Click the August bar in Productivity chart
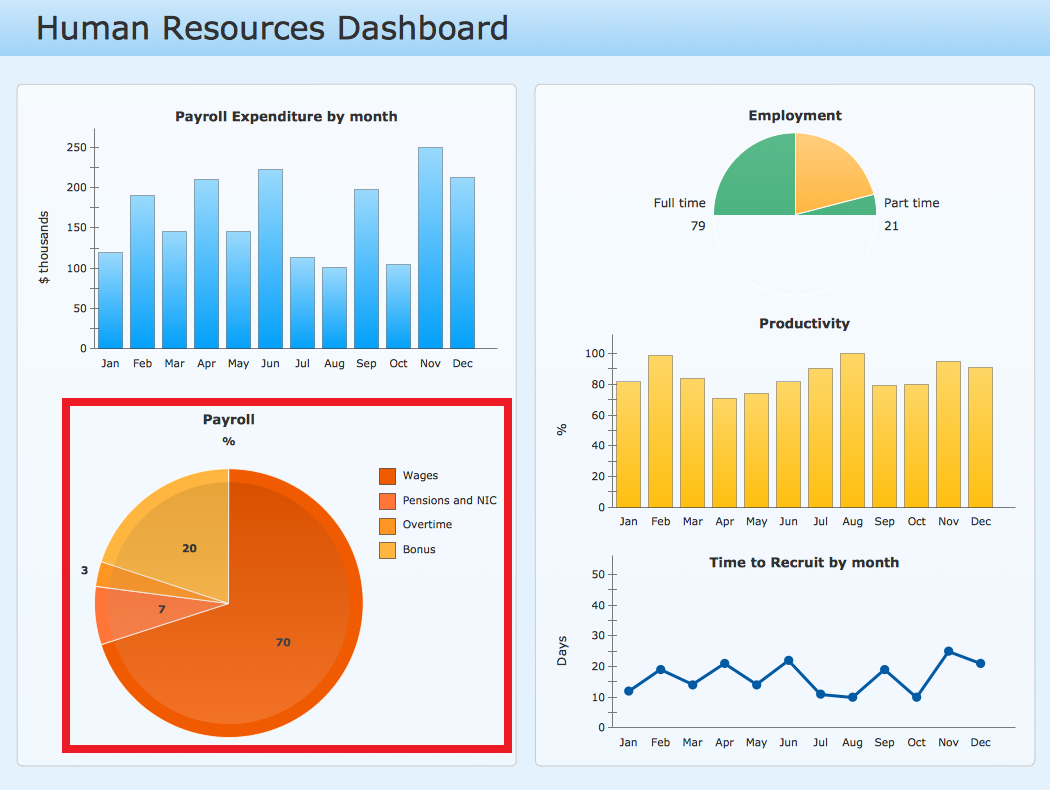Viewport: 1050px width, 790px height. 852,430
